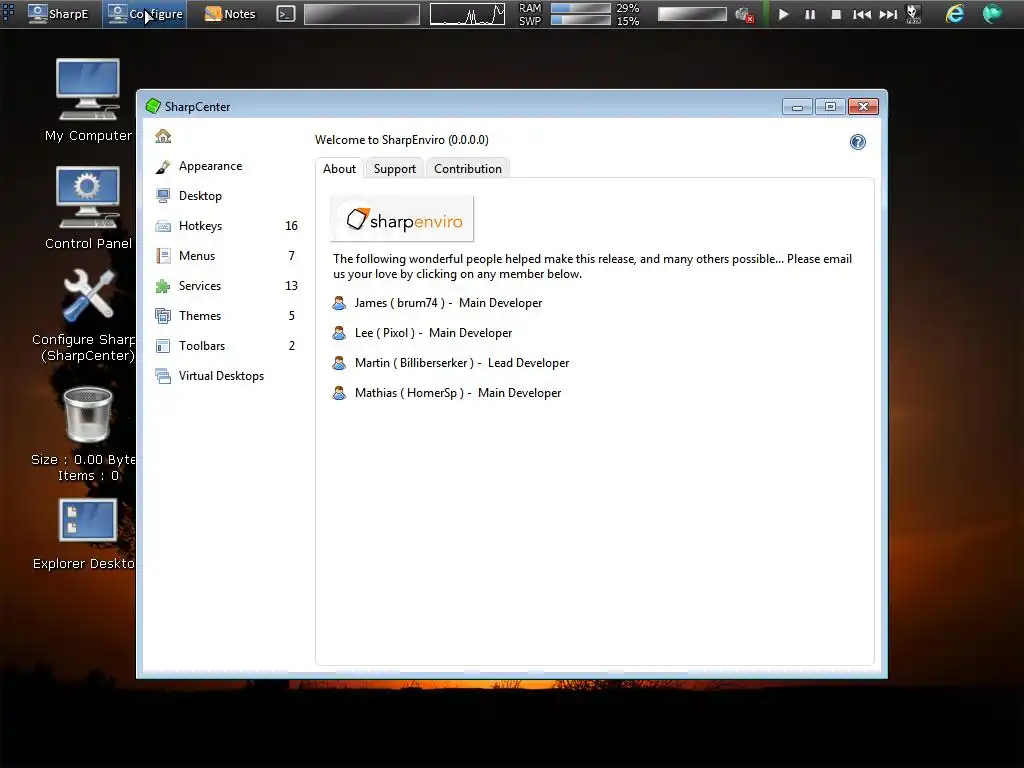1024x768 pixels.
Task: Click the Hotkeys keyboard icon
Action: [163, 227]
